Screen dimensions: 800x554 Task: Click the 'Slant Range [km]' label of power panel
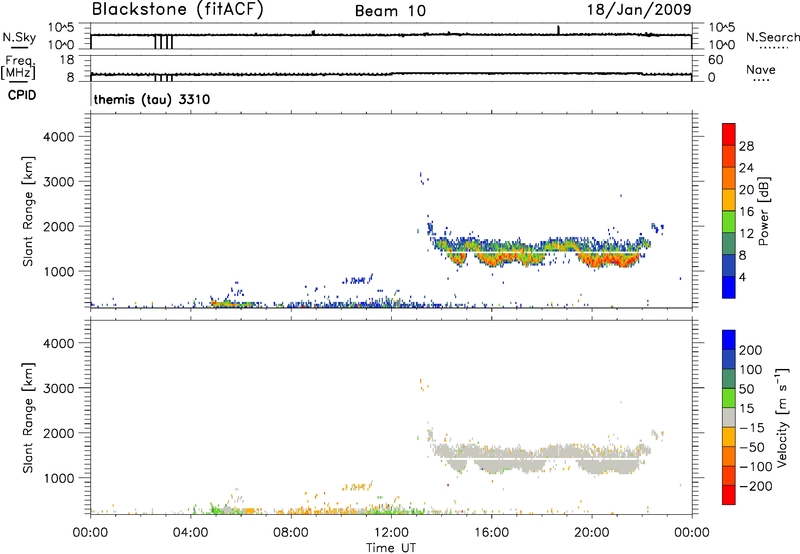(28, 211)
